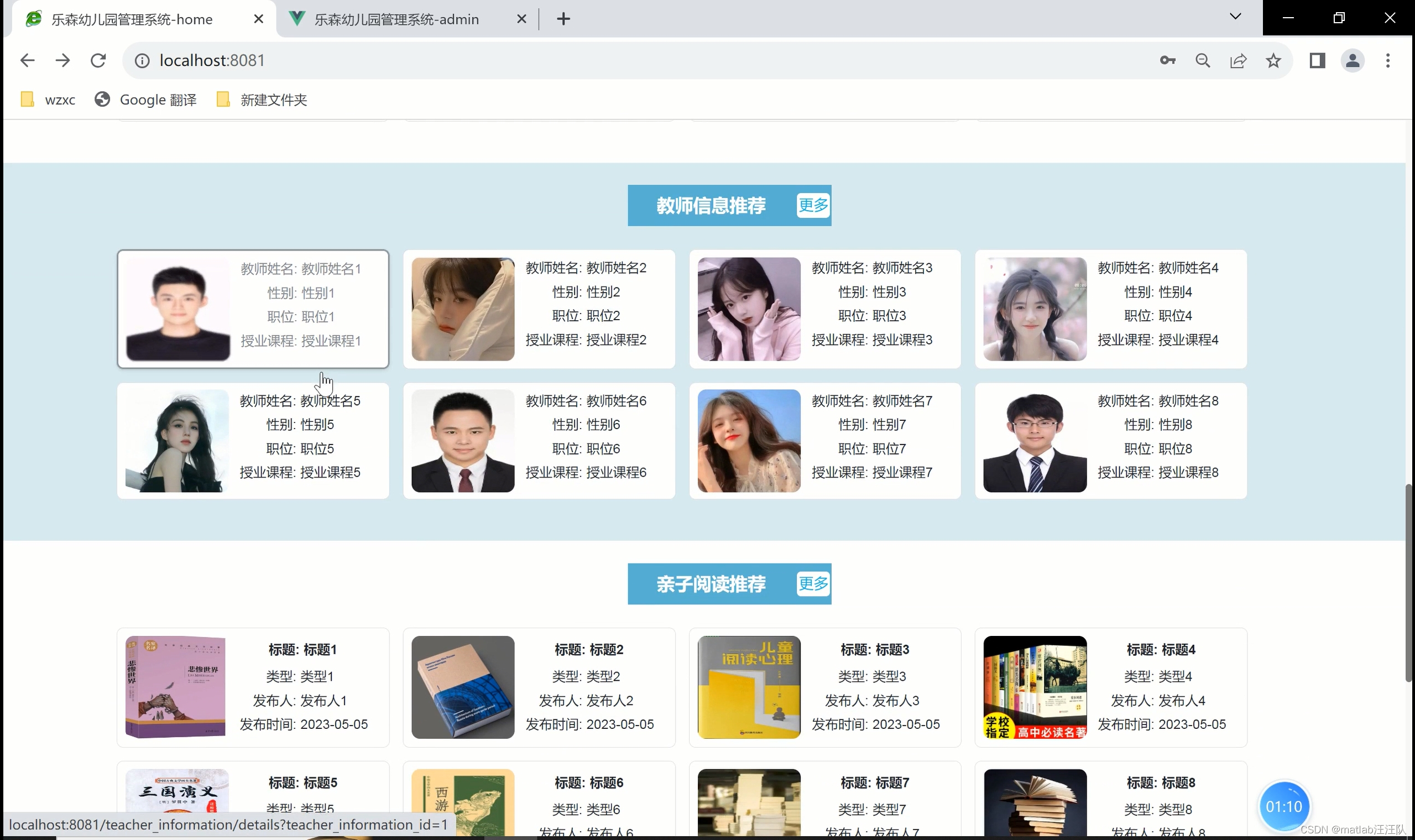The height and width of the screenshot is (840, 1415).
Task: Open the user profile avatar menu
Action: pyautogui.click(x=1352, y=61)
